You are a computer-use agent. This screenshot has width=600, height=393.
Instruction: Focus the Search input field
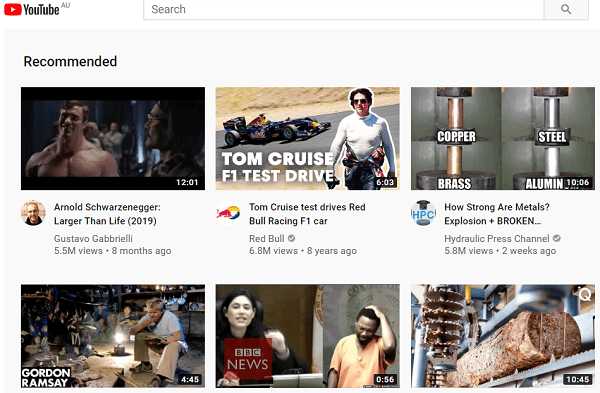(x=344, y=9)
